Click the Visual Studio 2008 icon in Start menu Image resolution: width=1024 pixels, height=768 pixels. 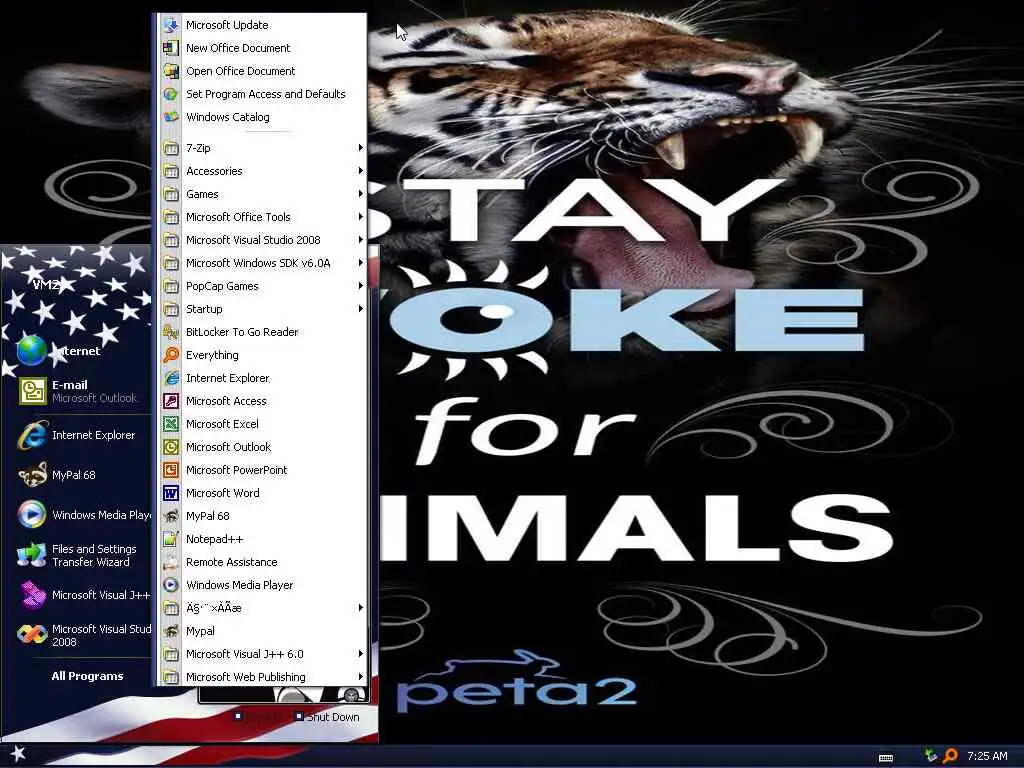click(31, 634)
